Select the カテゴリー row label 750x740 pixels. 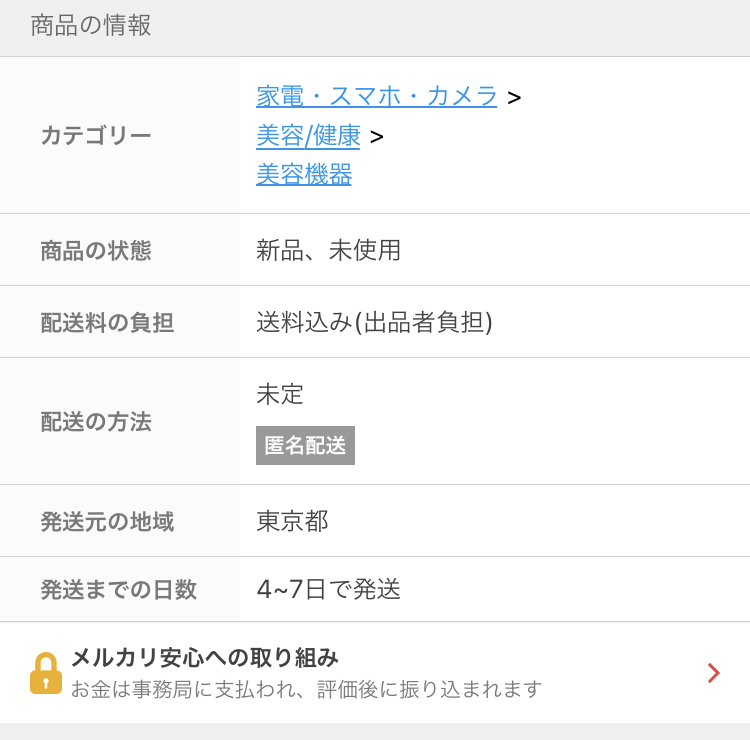(96, 135)
